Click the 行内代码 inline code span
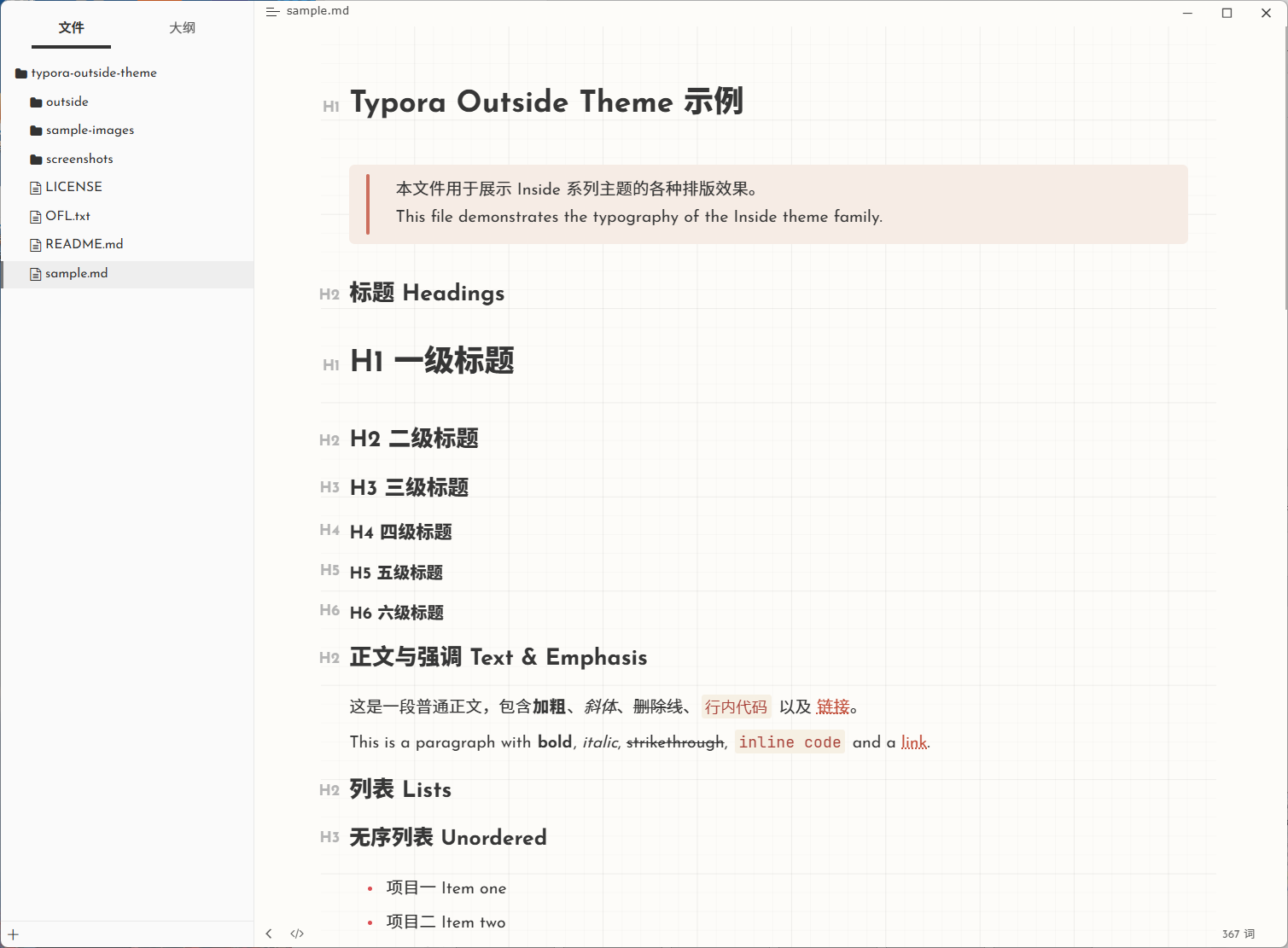The width and height of the screenshot is (1288, 948). click(736, 707)
